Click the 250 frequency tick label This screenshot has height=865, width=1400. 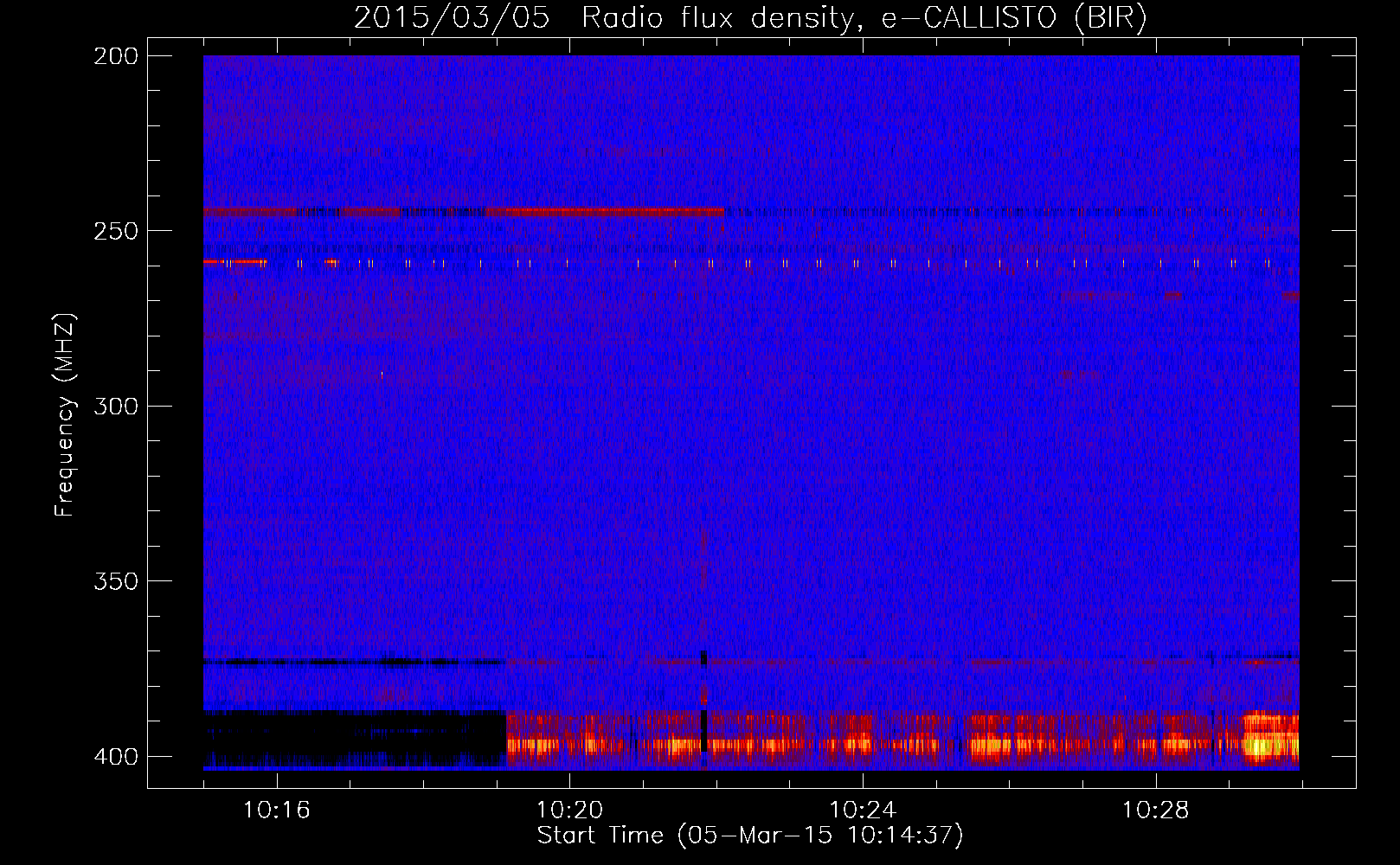116,231
